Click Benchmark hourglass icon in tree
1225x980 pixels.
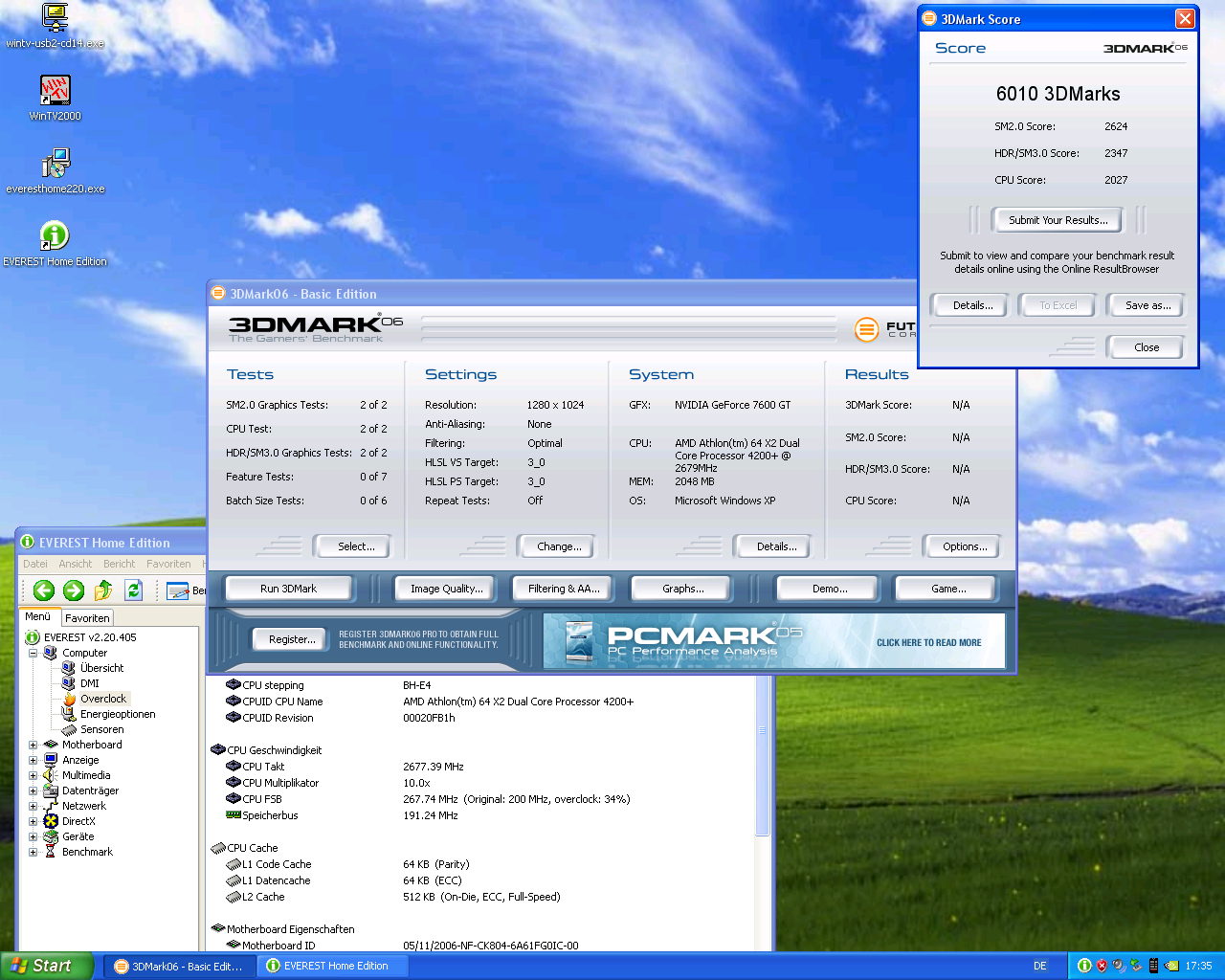click(x=51, y=852)
